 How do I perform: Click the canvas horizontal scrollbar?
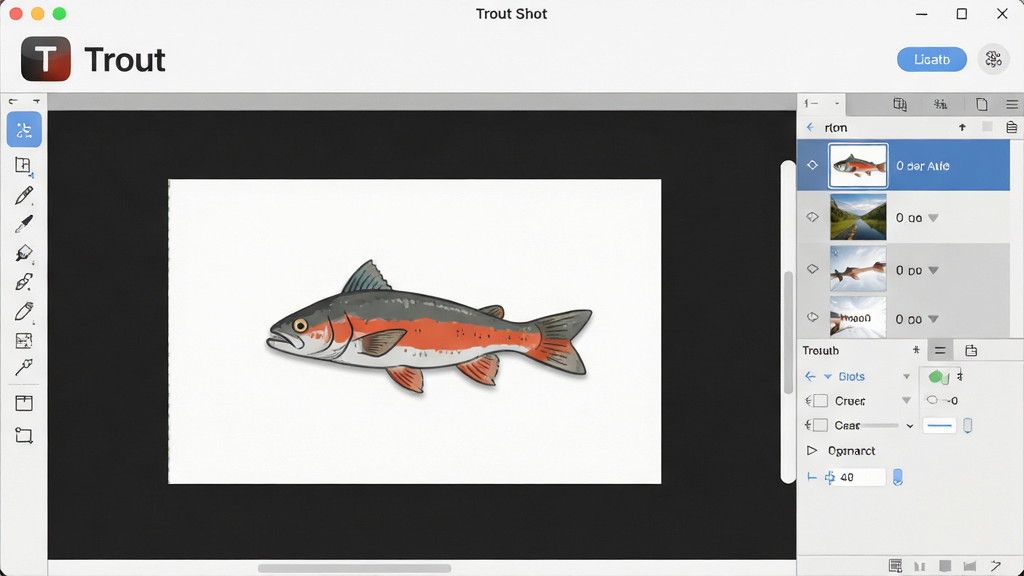(x=355, y=568)
